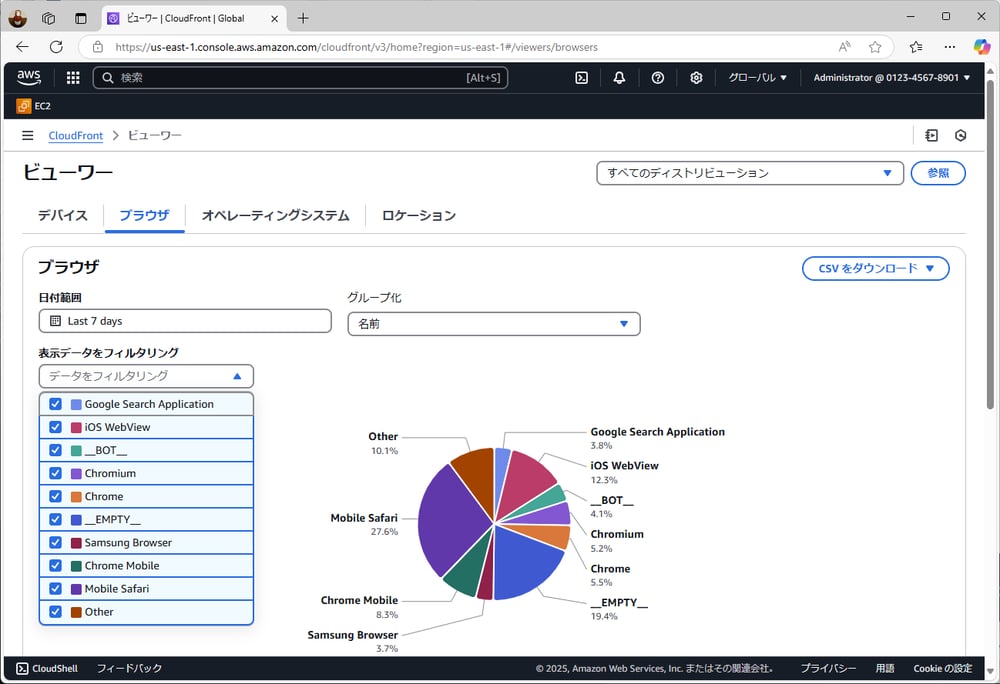The image size is (1000, 684).
Task: Open EC2 shortcut in favorites bar
Action: point(34,106)
